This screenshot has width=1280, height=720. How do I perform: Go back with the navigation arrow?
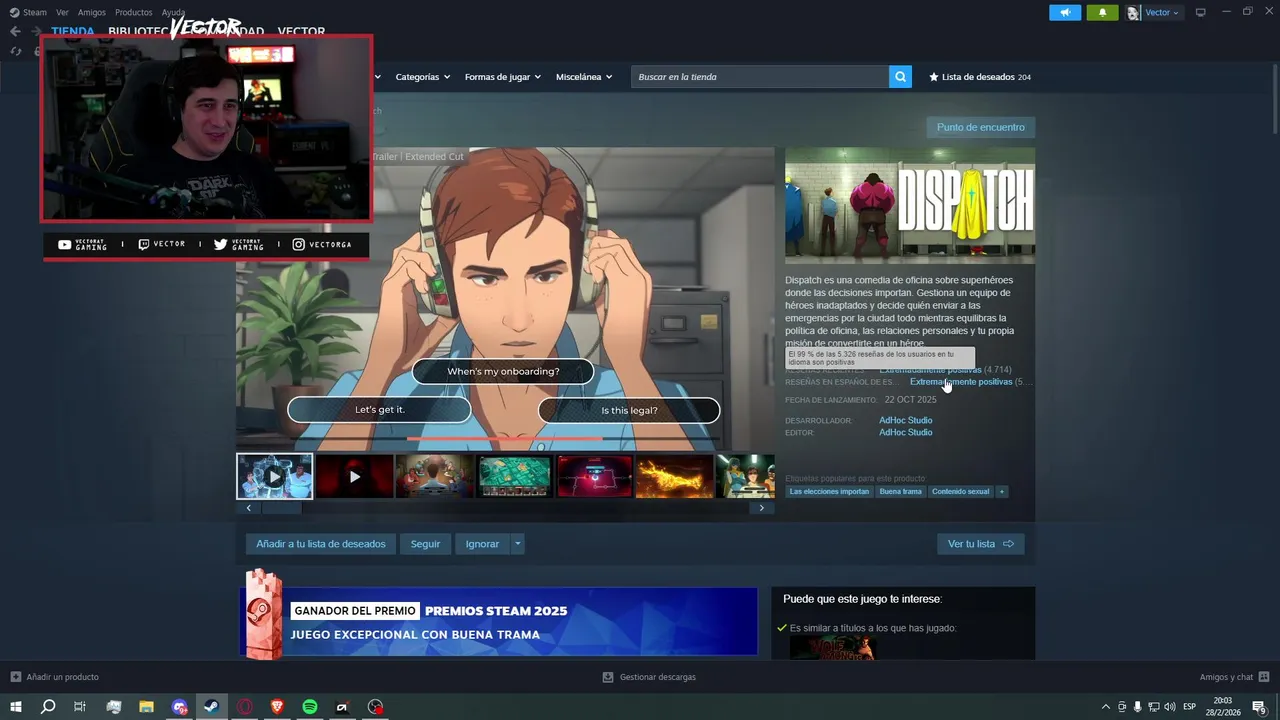coord(15,31)
